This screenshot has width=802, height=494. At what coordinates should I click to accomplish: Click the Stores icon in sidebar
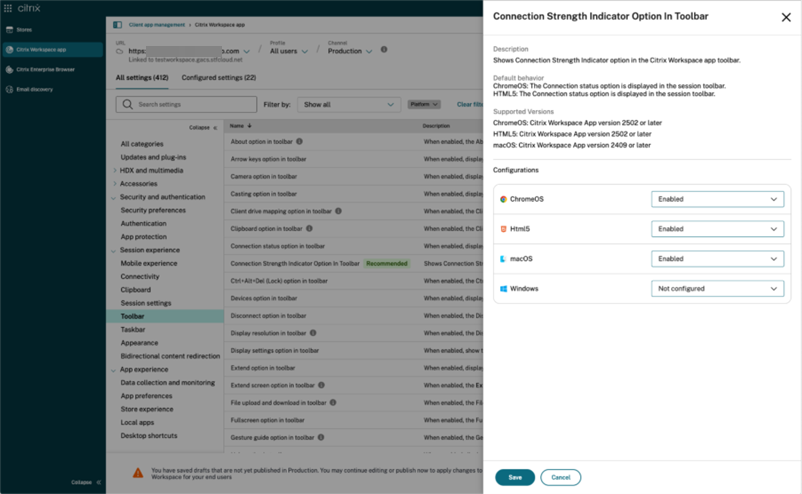point(10,30)
